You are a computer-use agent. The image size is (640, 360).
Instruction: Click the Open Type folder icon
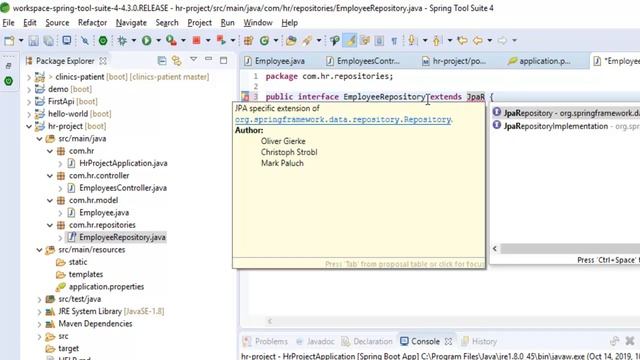point(291,40)
